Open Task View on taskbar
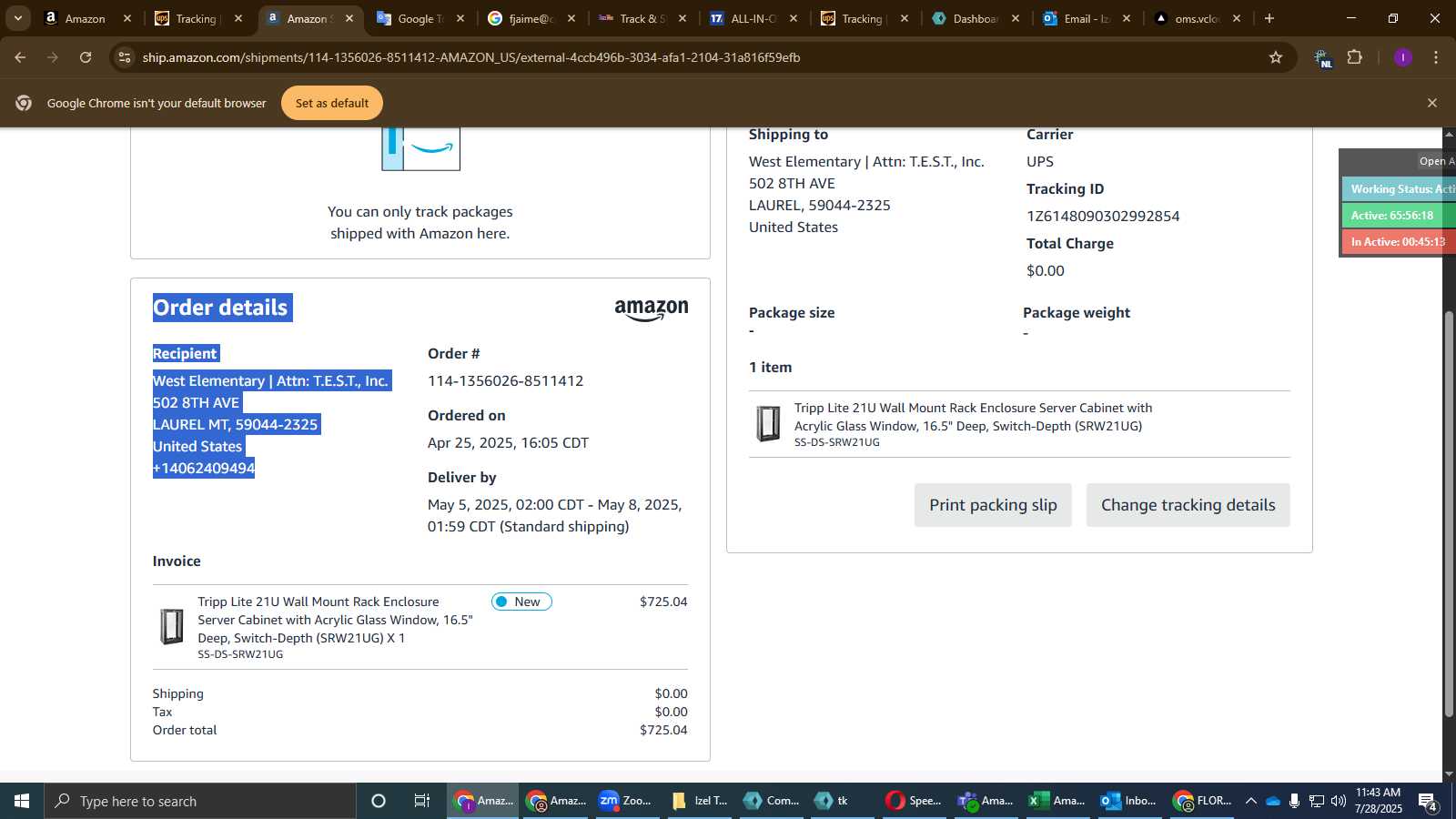 (x=422, y=801)
